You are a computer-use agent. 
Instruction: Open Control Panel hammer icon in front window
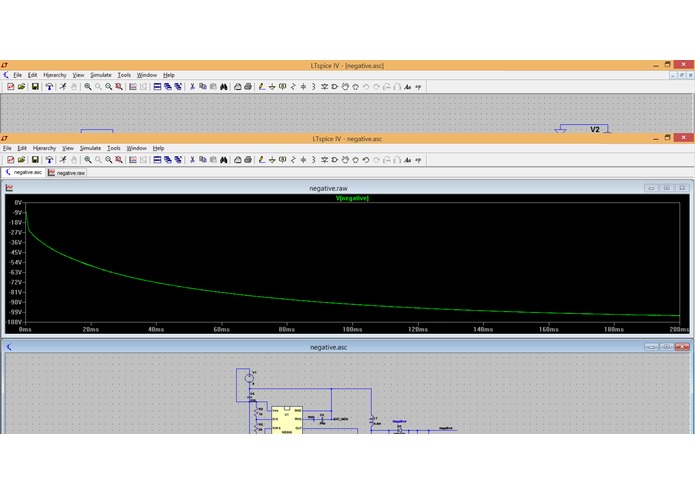49,160
